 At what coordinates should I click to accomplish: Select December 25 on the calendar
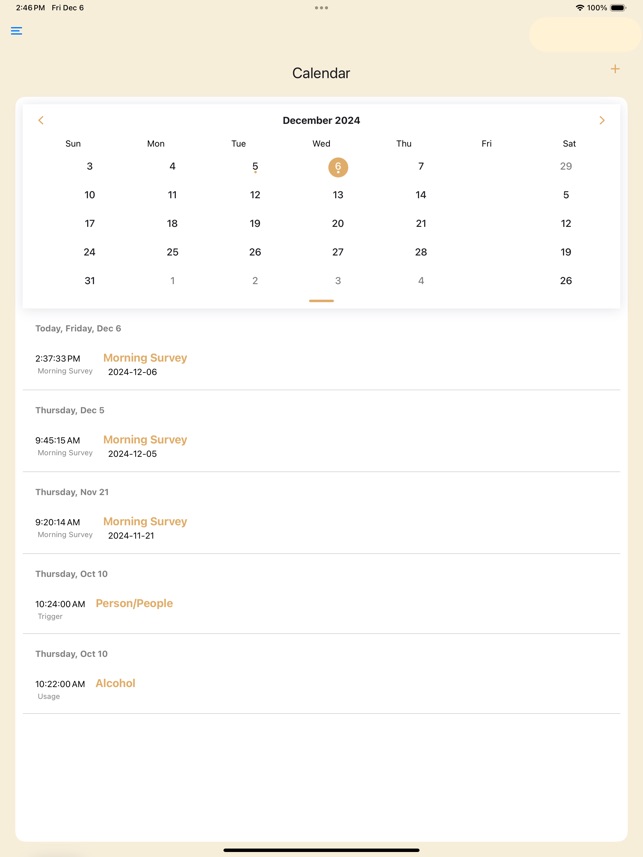click(172, 252)
